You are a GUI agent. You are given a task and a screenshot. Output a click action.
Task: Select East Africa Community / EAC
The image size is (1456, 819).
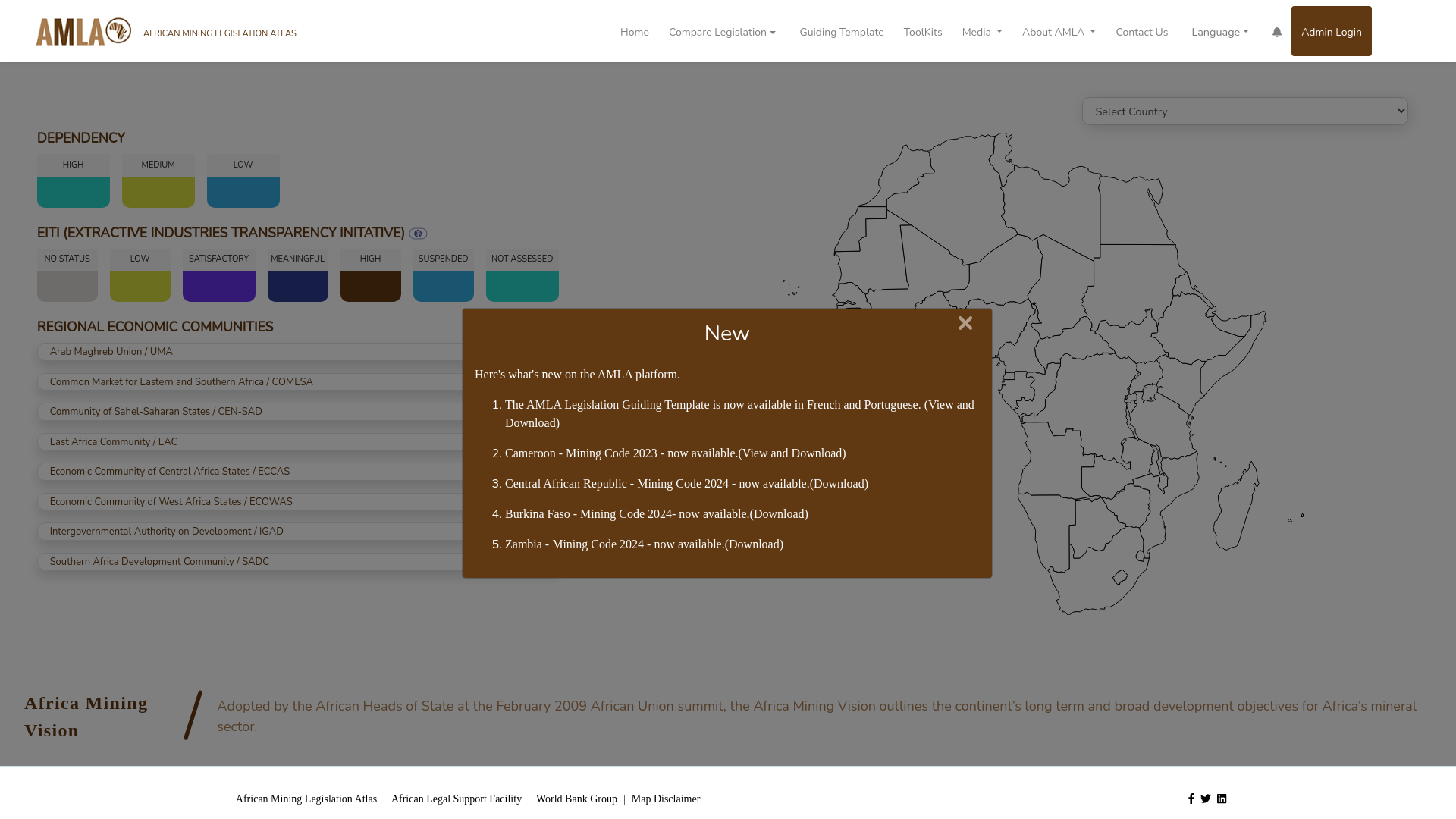coord(250,442)
